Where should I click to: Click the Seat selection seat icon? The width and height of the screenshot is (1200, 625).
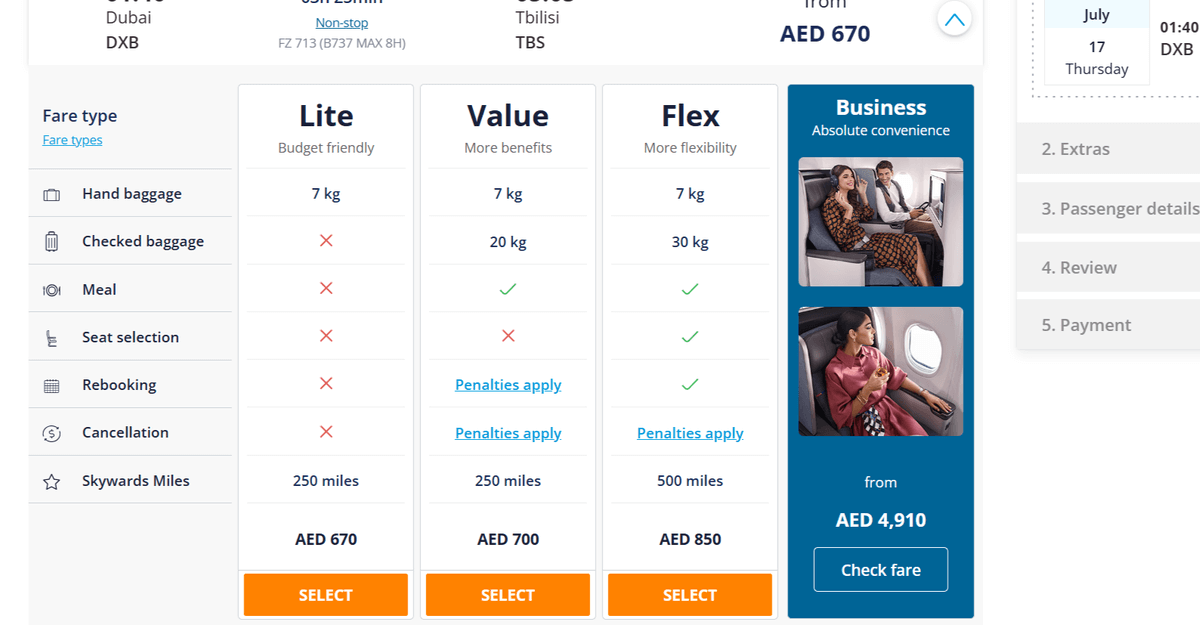click(52, 339)
